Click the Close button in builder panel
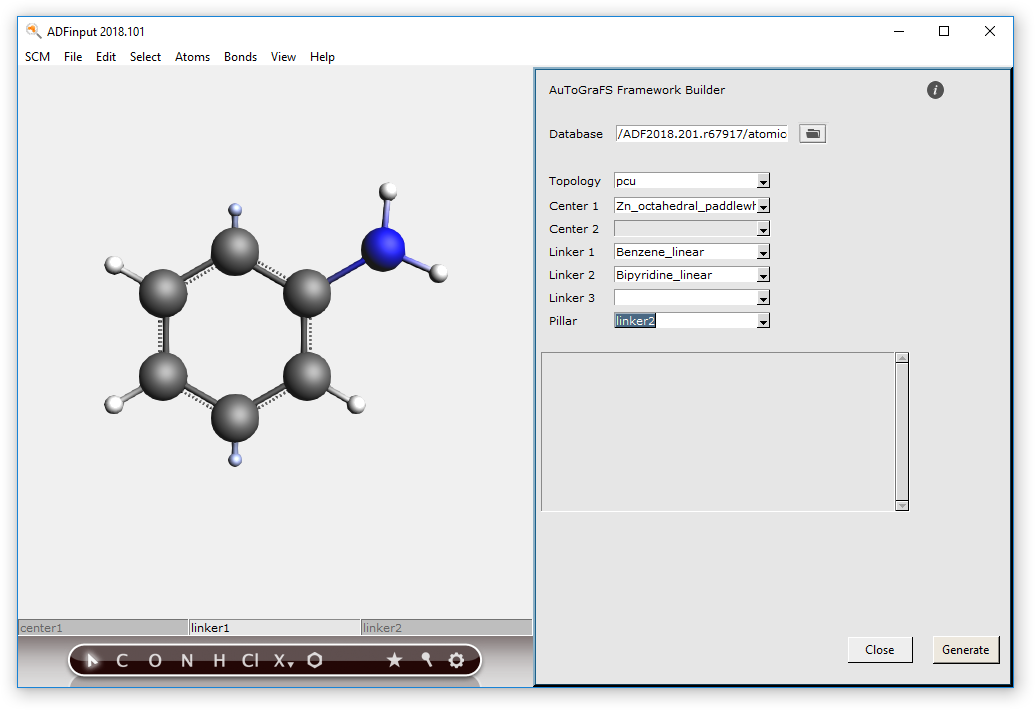Screen dimensions: 1035x710 pyautogui.click(x=880, y=650)
